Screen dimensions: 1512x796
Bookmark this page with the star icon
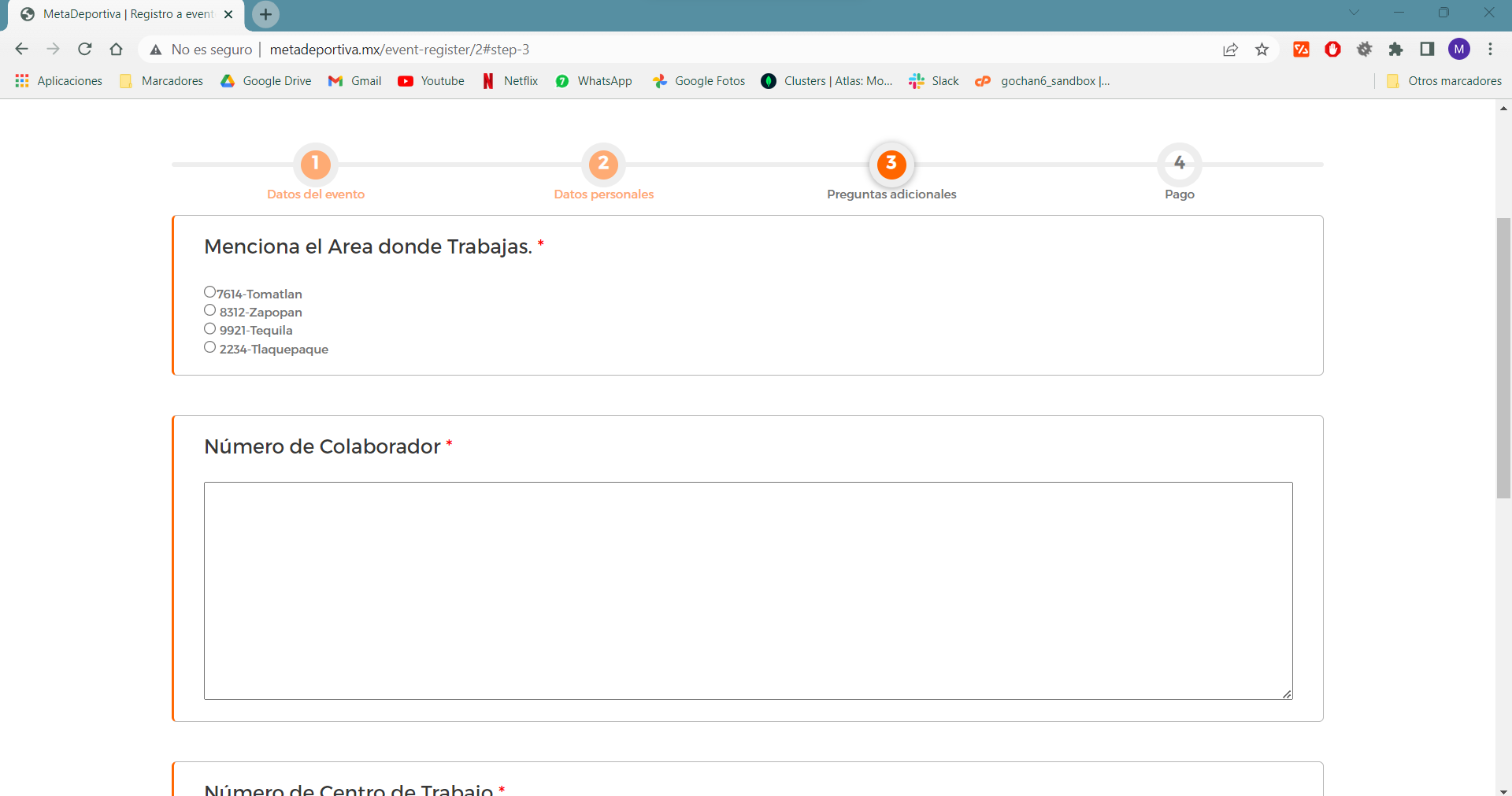tap(1262, 50)
